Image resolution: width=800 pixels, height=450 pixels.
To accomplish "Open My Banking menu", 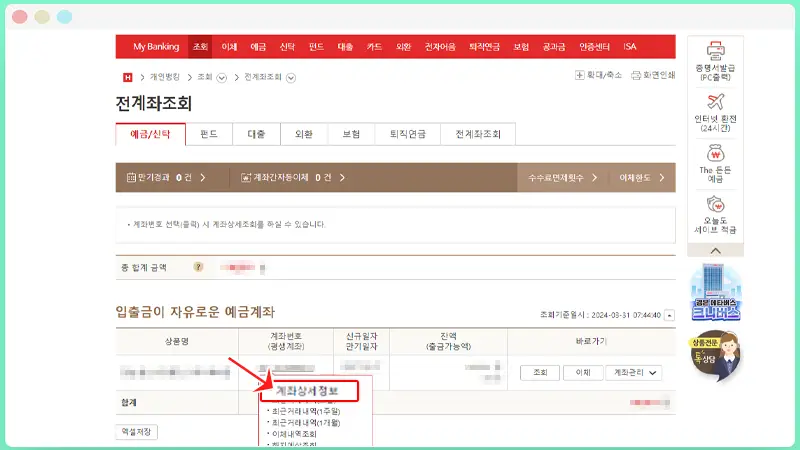I will 156,46.
